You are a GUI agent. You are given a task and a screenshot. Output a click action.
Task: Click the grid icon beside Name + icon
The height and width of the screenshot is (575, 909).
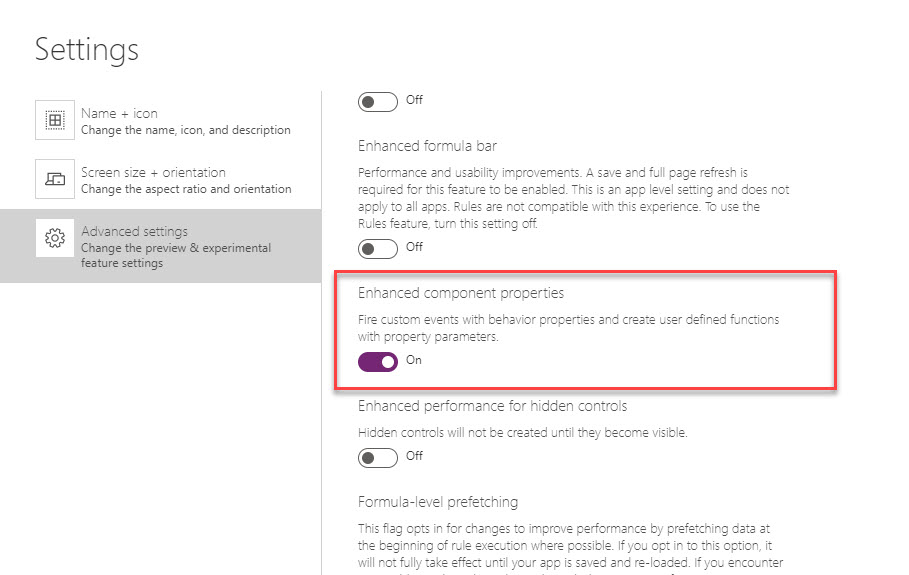coord(55,120)
